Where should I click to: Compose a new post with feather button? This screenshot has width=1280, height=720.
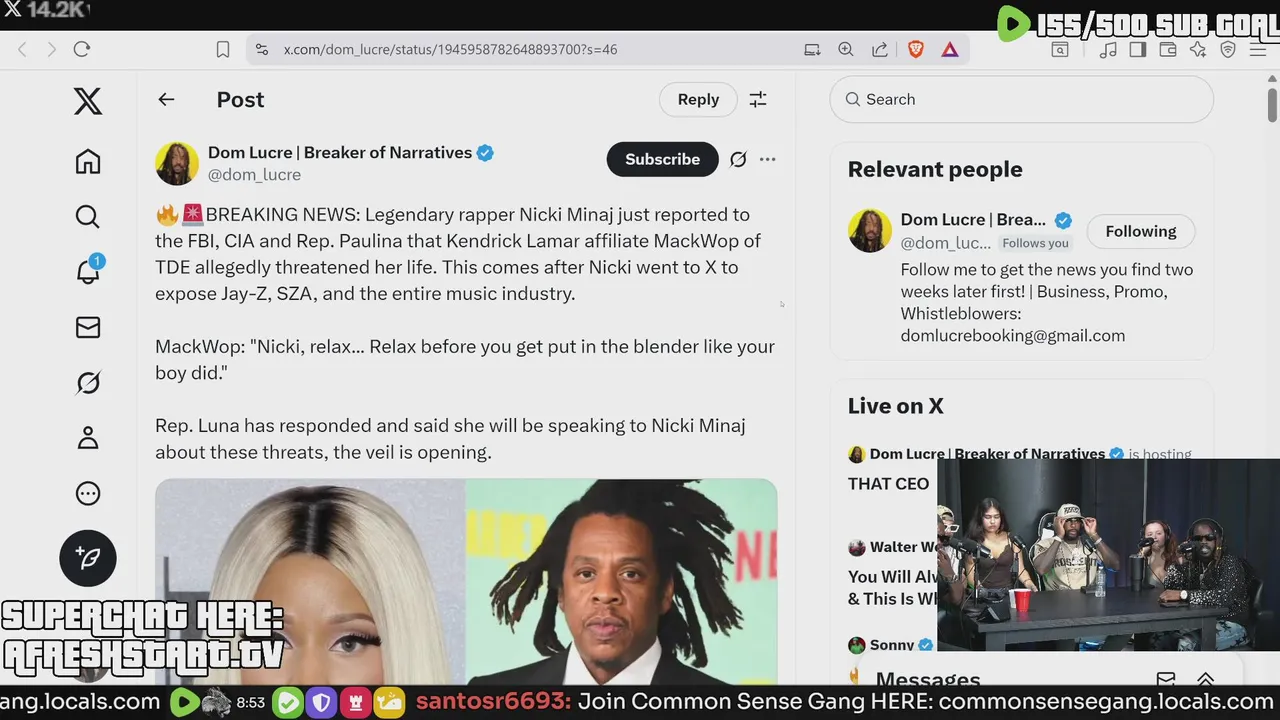pyautogui.click(x=88, y=558)
